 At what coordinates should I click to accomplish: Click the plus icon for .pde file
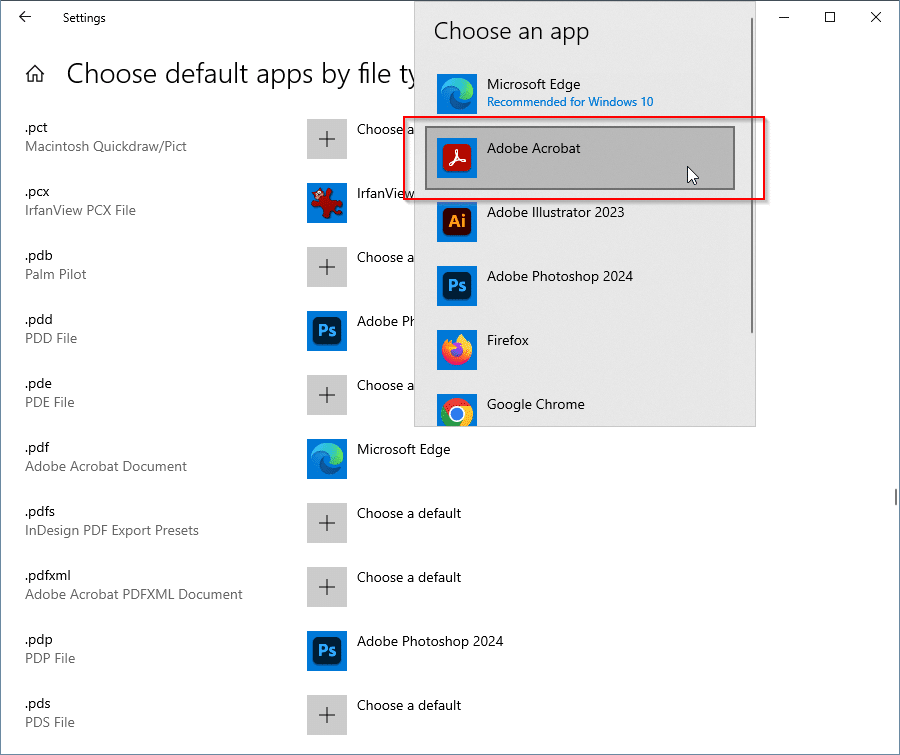click(x=327, y=395)
